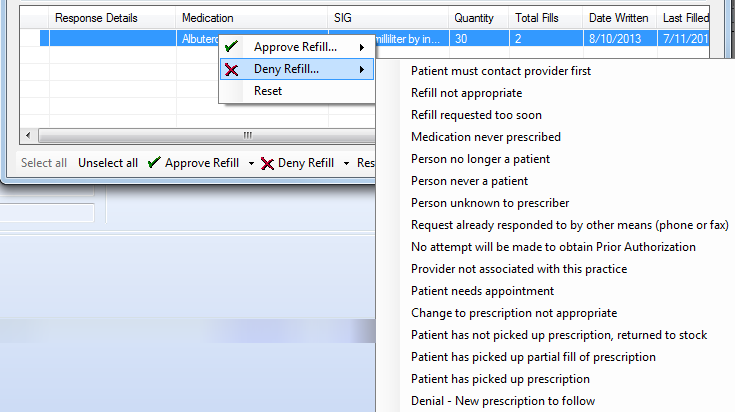Image resolution: width=735 pixels, height=412 pixels.
Task: Click the green checkmark beside Approve Refill... menu
Action: (231, 47)
